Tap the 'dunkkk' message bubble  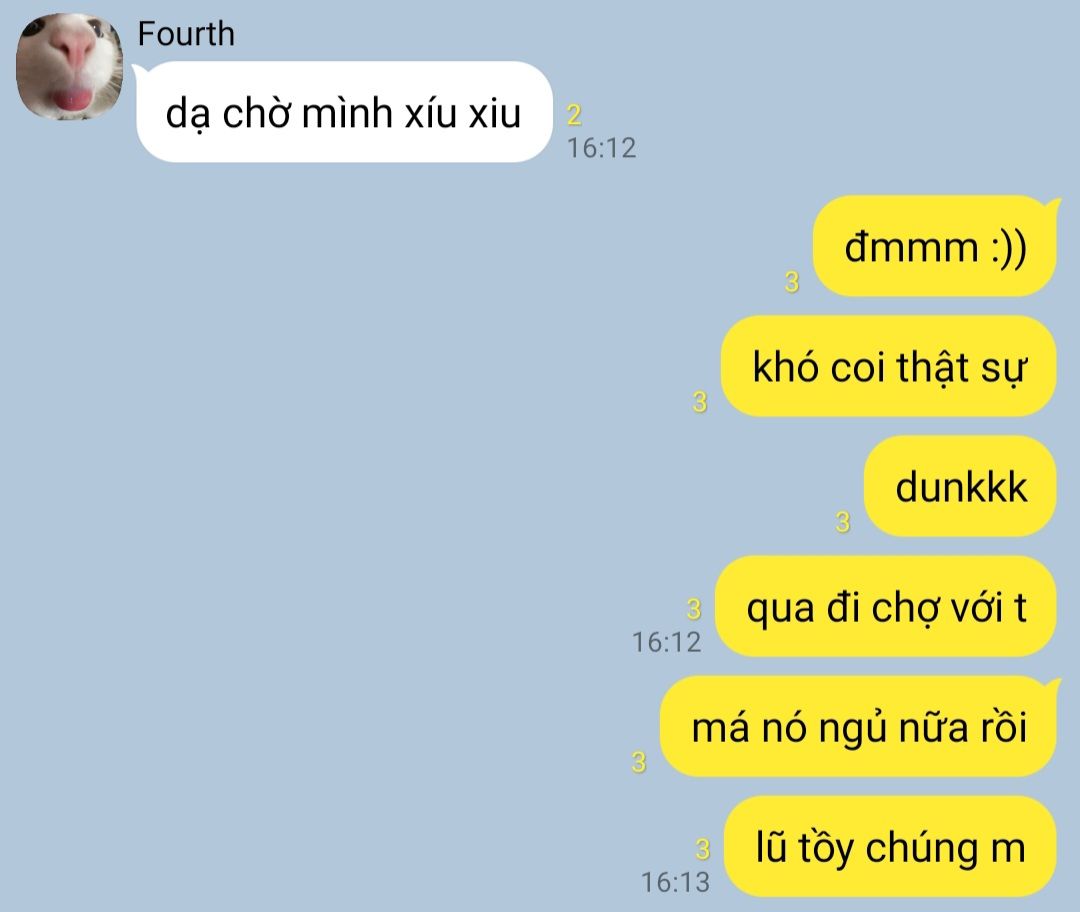pyautogui.click(x=960, y=486)
